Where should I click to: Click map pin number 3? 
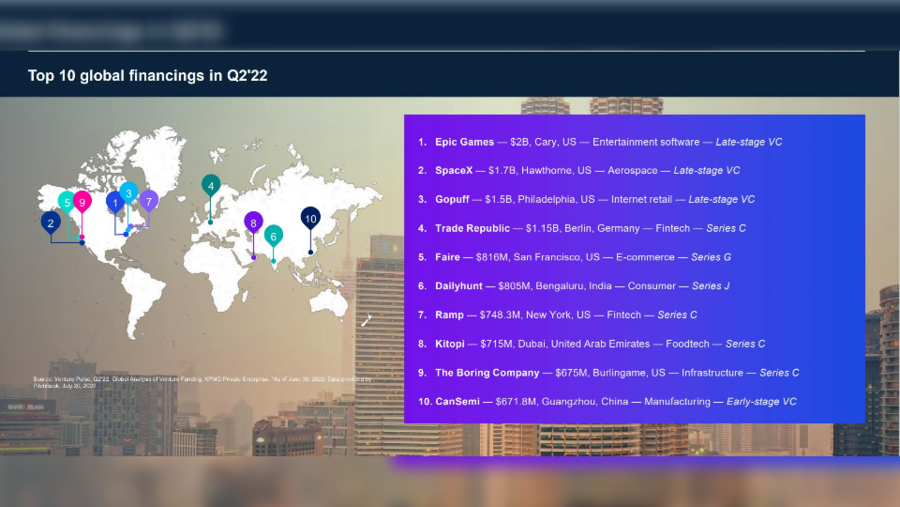[x=128, y=193]
